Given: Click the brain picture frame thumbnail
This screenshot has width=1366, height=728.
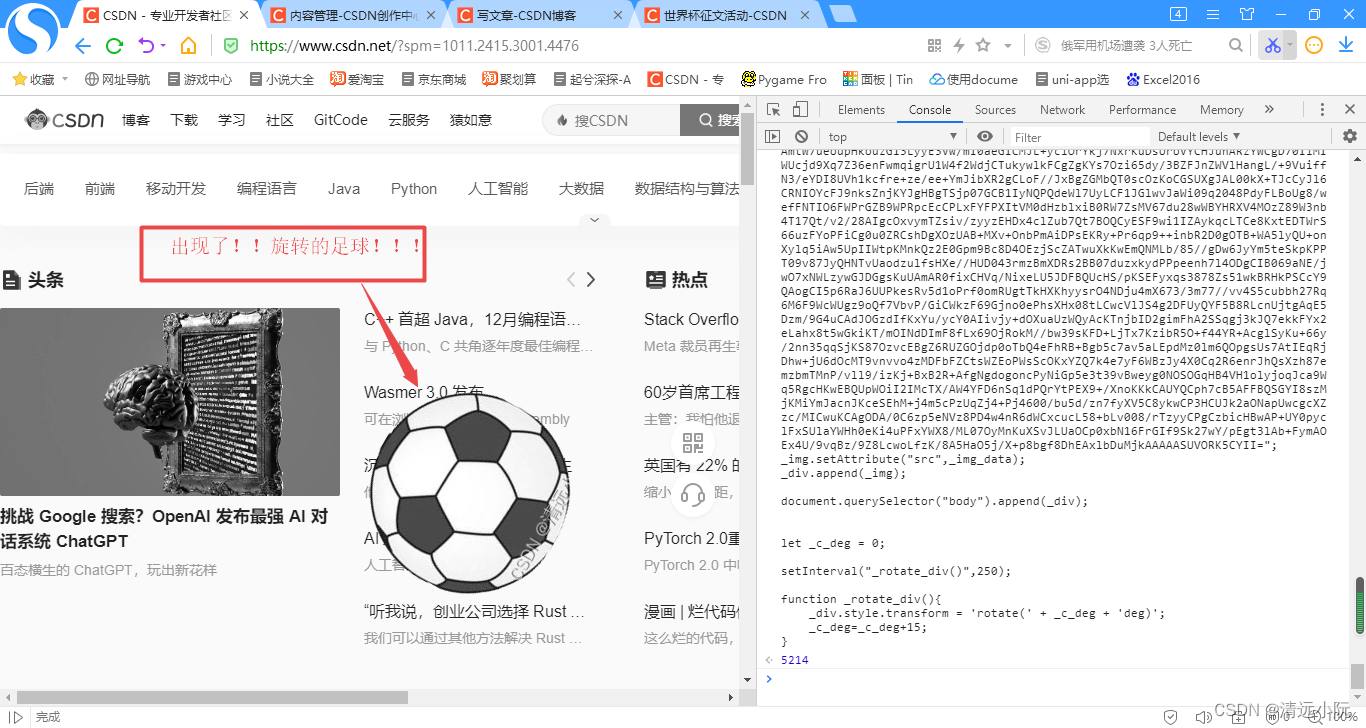Looking at the screenshot, I should [170, 402].
